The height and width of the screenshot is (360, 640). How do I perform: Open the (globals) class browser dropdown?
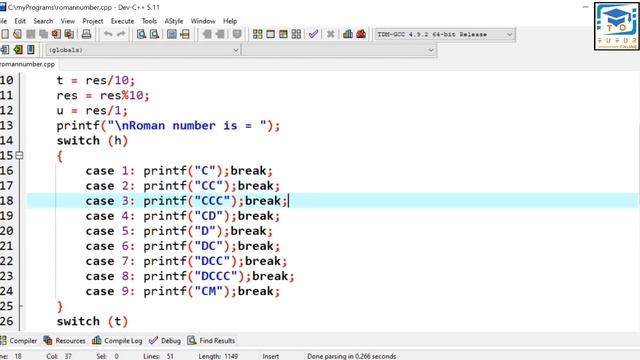(x=143, y=50)
